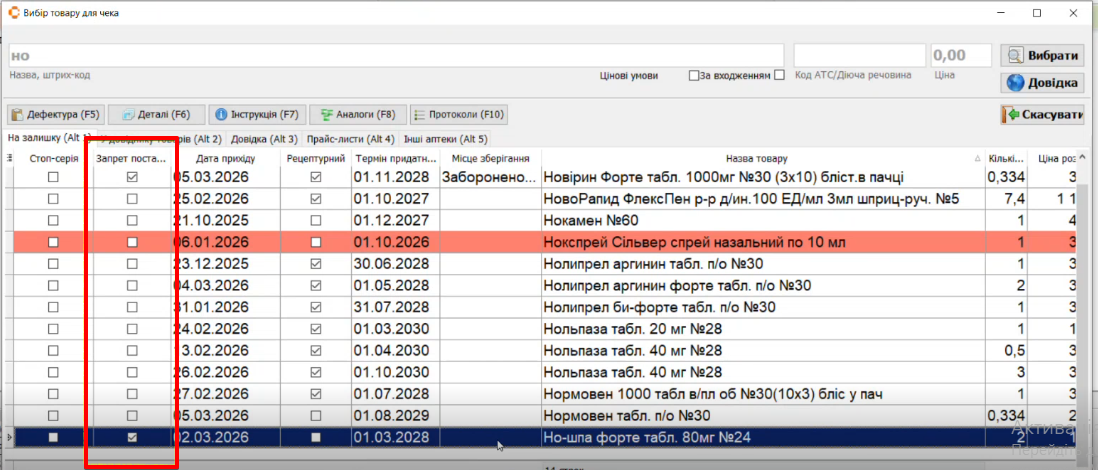Open Довідка help with globe icon
This screenshot has width=1098, height=473.
1041,83
